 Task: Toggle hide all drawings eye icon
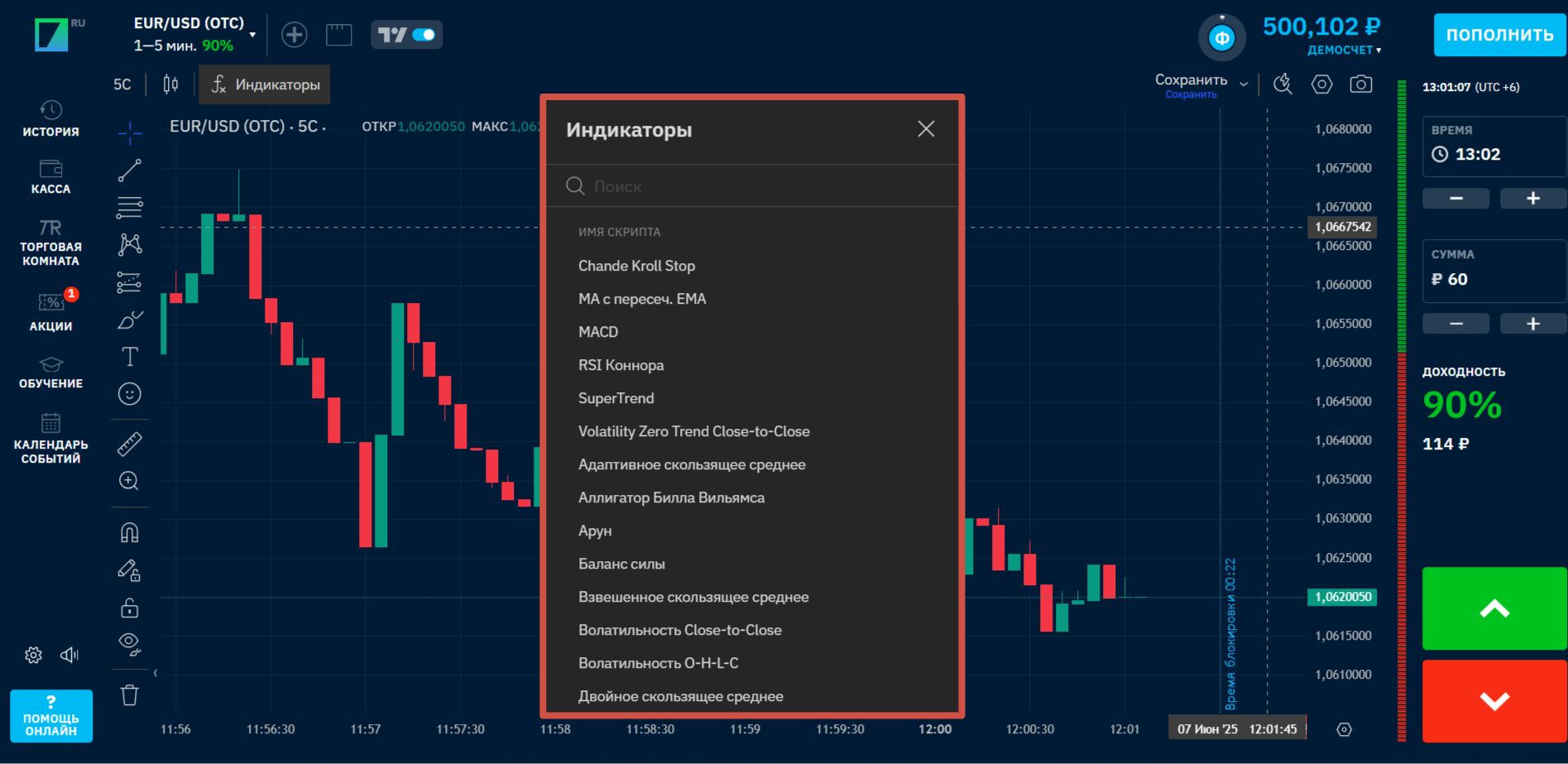130,644
